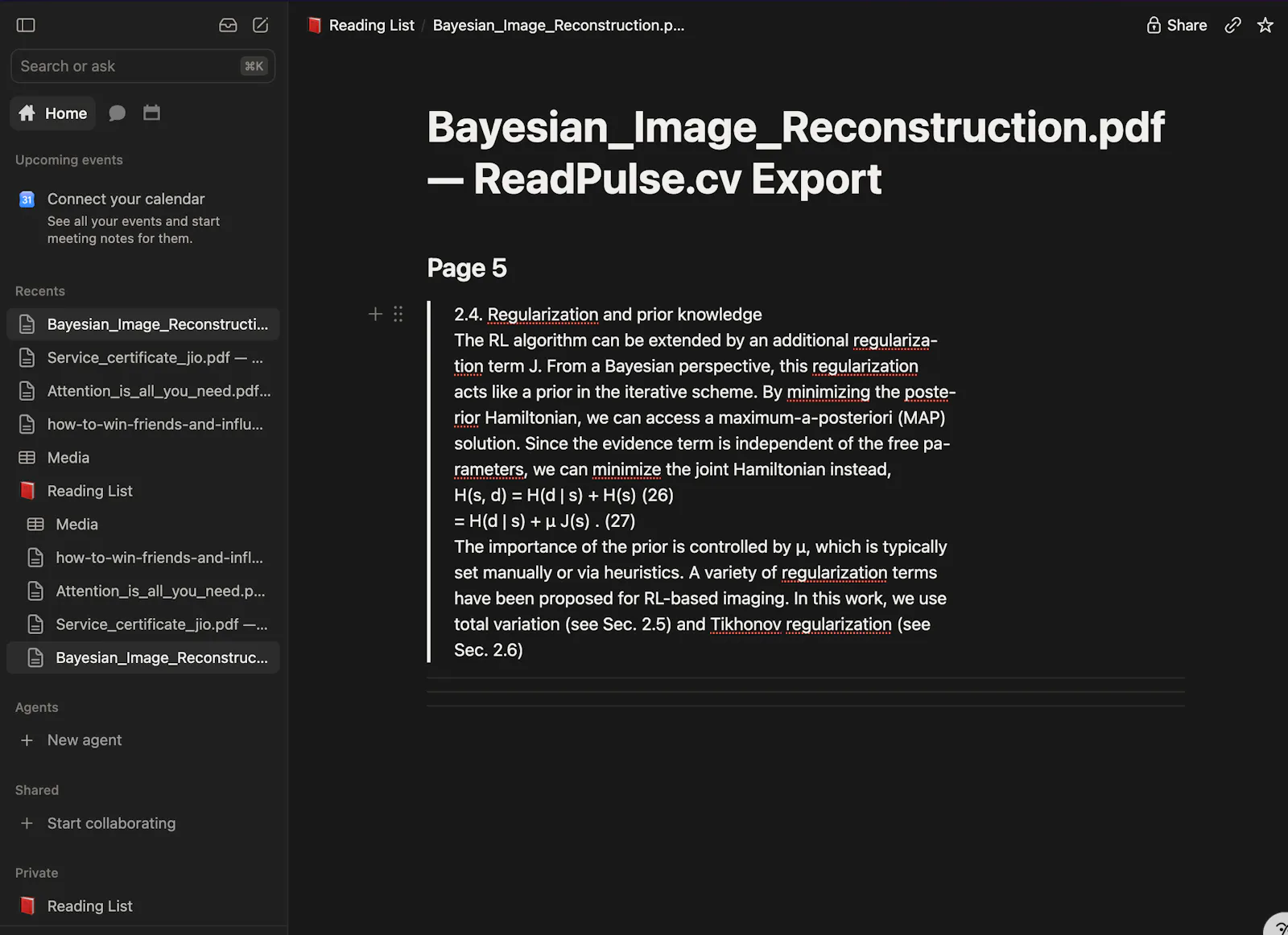Click the red book icon beside Recents Reading List
This screenshot has height=935, width=1288.
[x=27, y=491]
